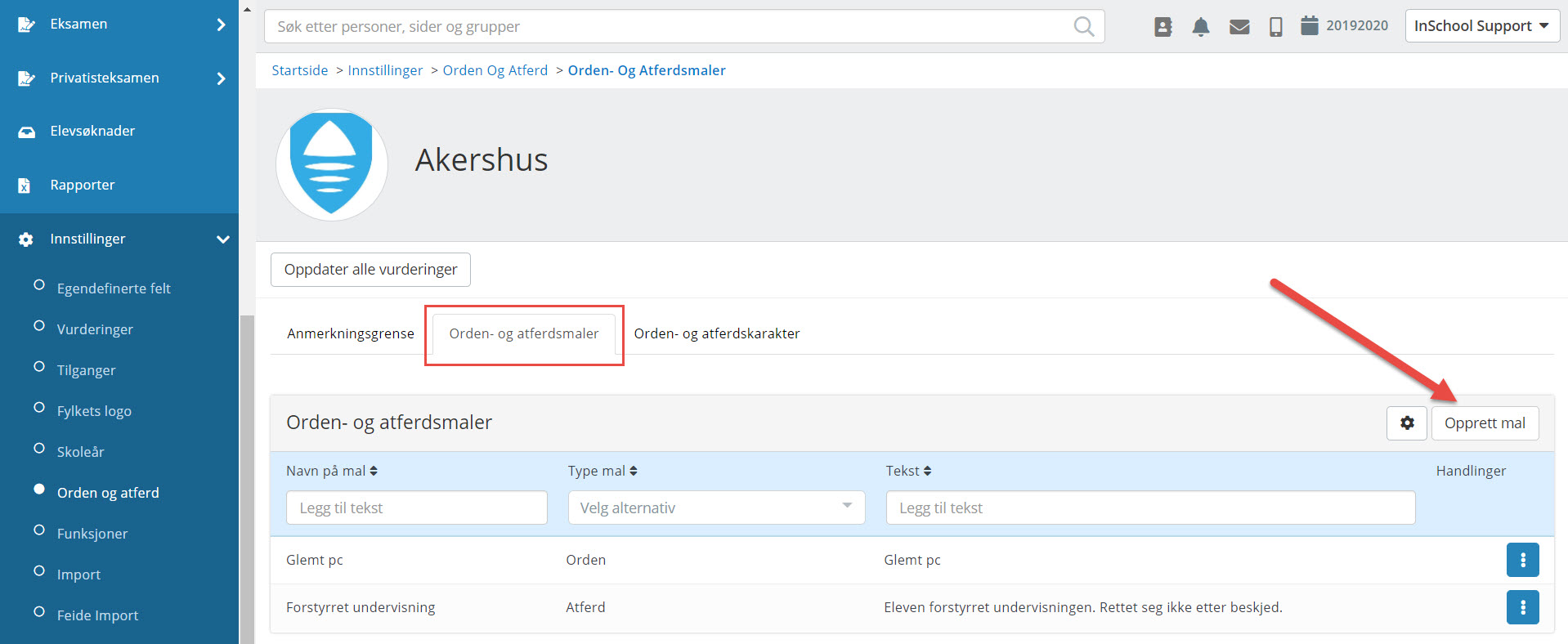Image resolution: width=1568 pixels, height=644 pixels.
Task: Select Skoleår sidebar item
Action: [80, 452]
